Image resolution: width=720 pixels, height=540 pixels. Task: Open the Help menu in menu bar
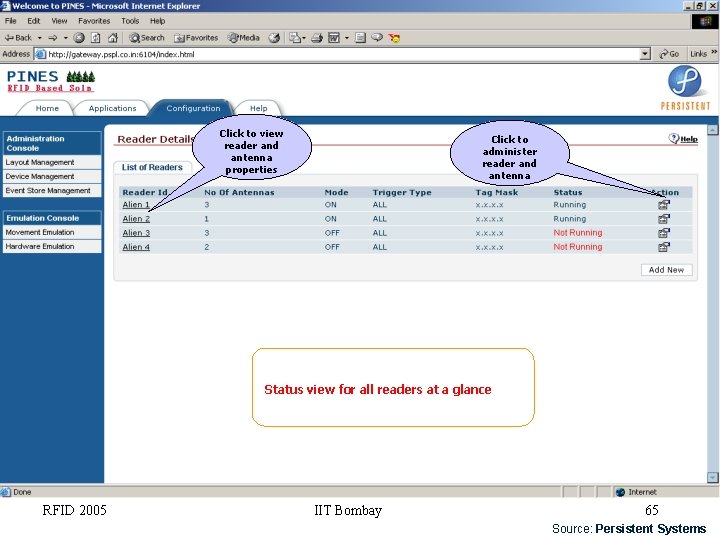[158, 21]
